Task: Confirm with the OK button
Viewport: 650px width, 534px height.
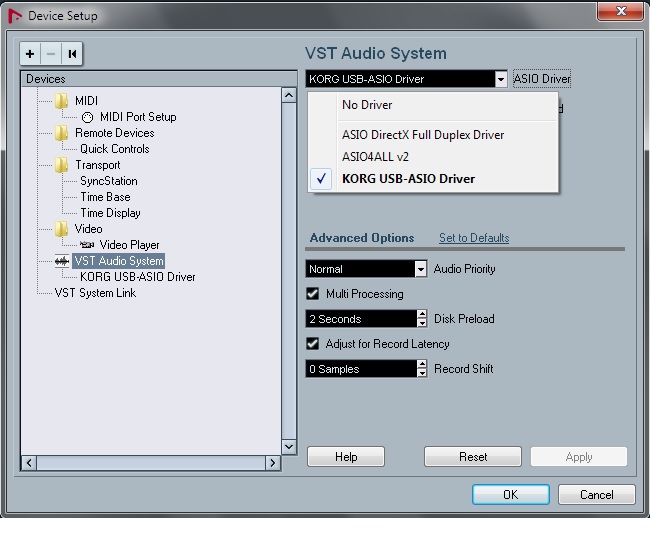Action: click(511, 495)
